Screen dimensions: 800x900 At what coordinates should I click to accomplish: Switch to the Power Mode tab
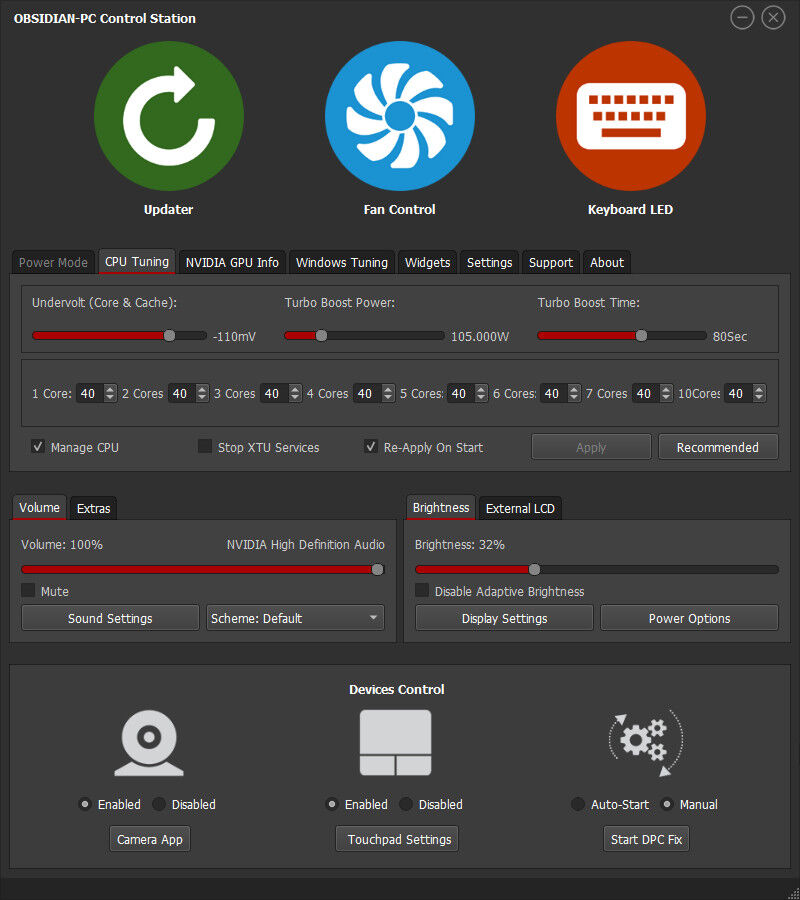(x=53, y=262)
